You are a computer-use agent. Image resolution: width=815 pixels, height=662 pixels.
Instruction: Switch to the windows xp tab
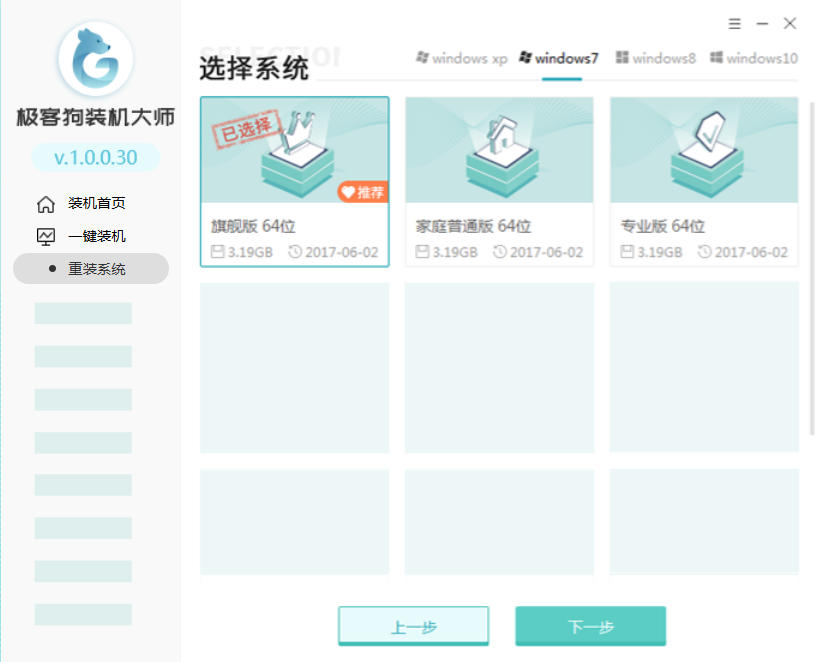(x=462, y=58)
